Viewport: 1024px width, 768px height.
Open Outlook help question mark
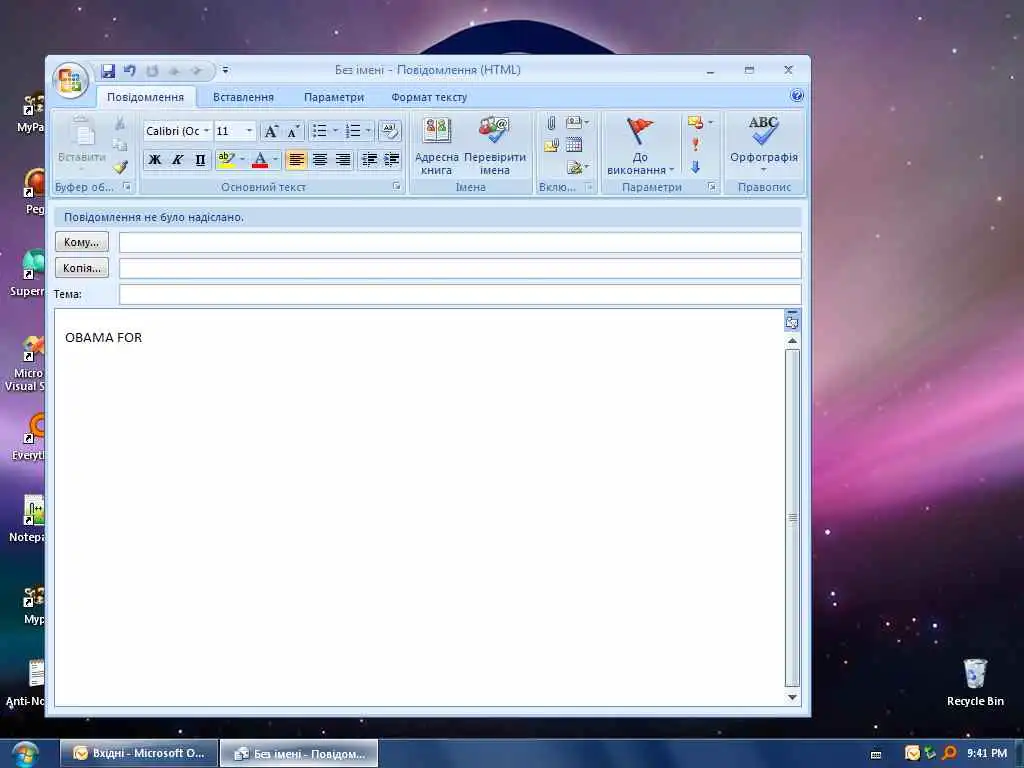[x=797, y=96]
